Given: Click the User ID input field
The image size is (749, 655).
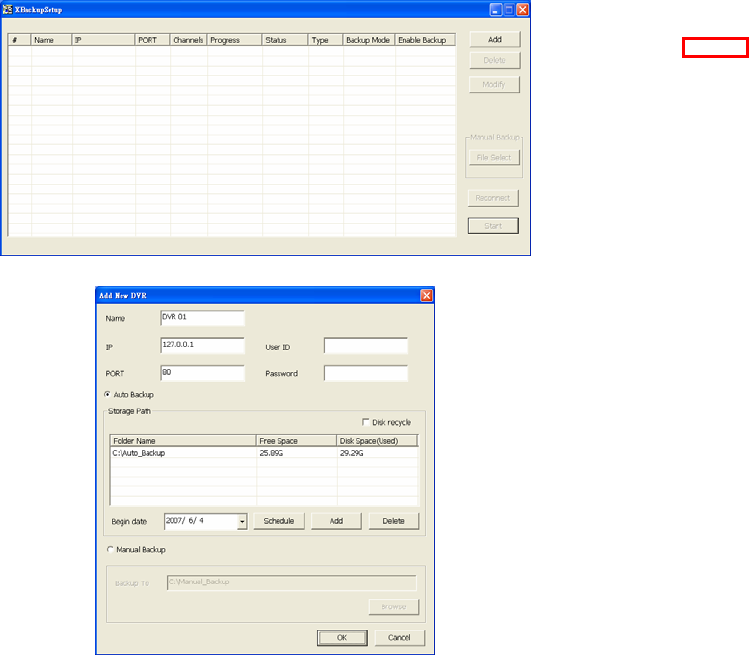Looking at the screenshot, I should pos(366,345).
